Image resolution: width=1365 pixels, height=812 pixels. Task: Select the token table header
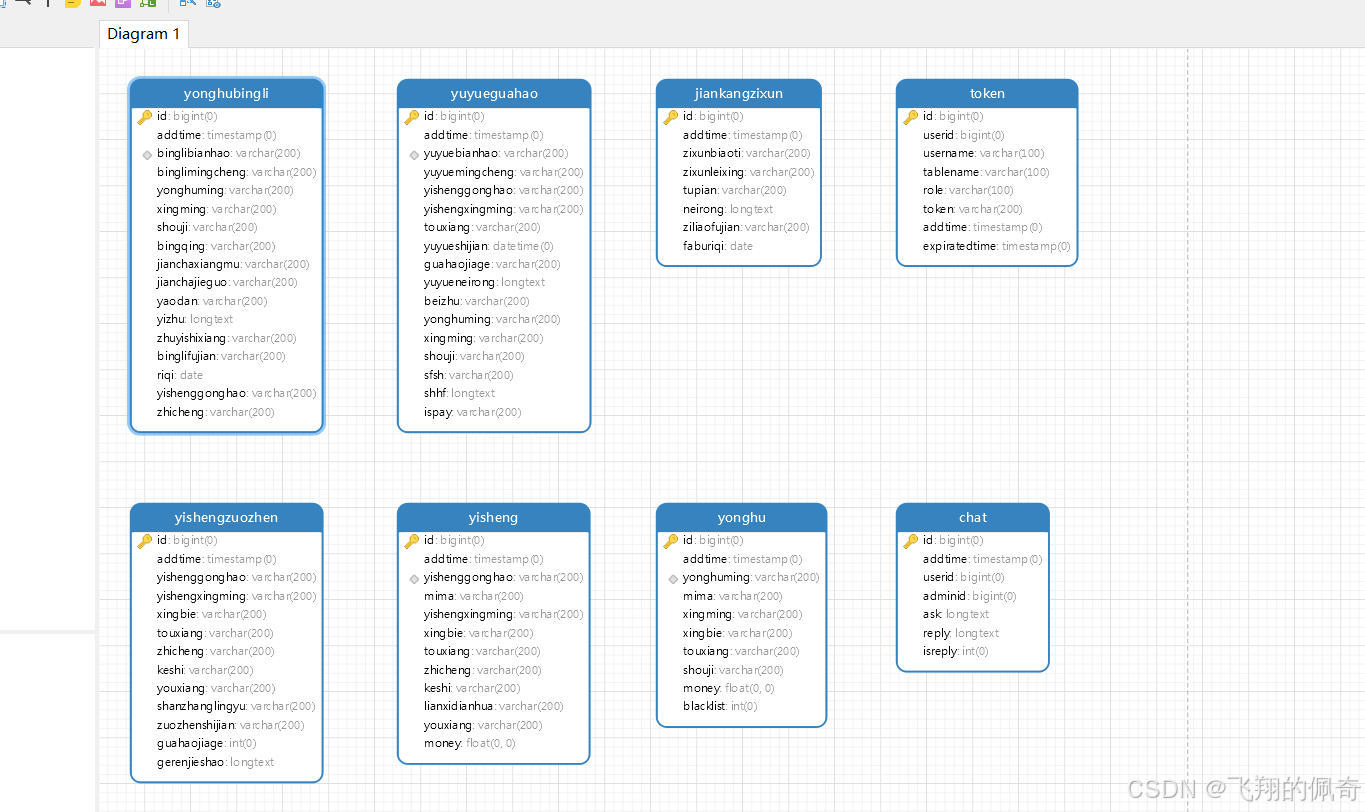click(987, 93)
